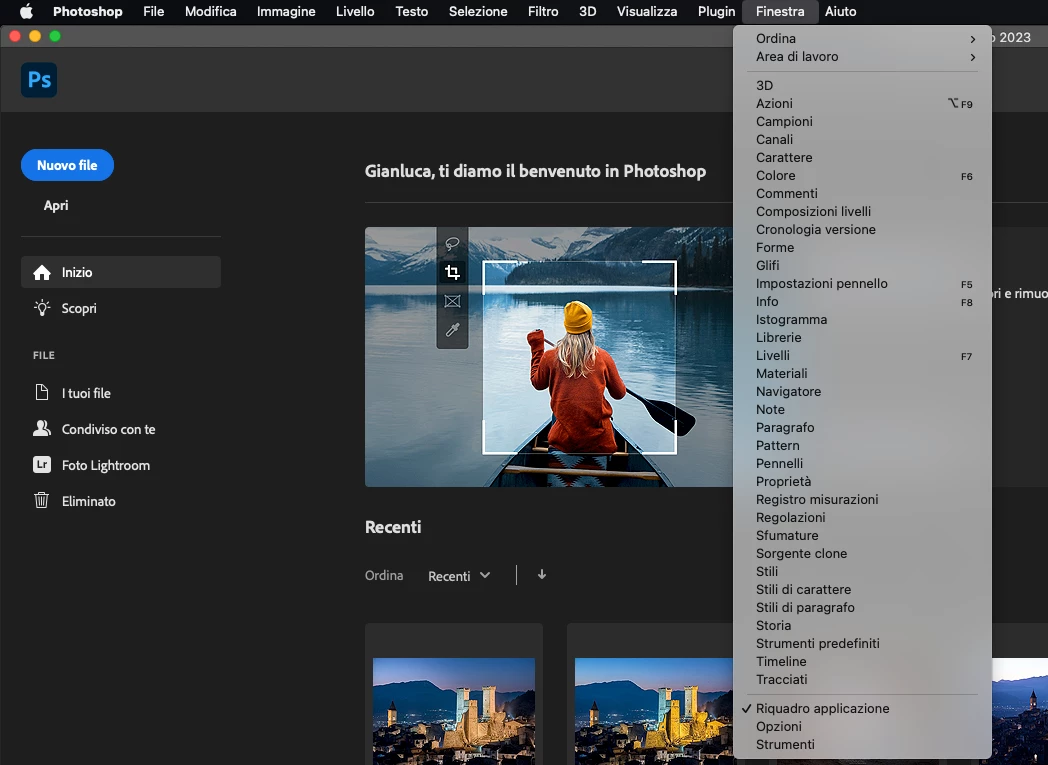Open the Selezione menu
The width and height of the screenshot is (1048, 765).
478,11
